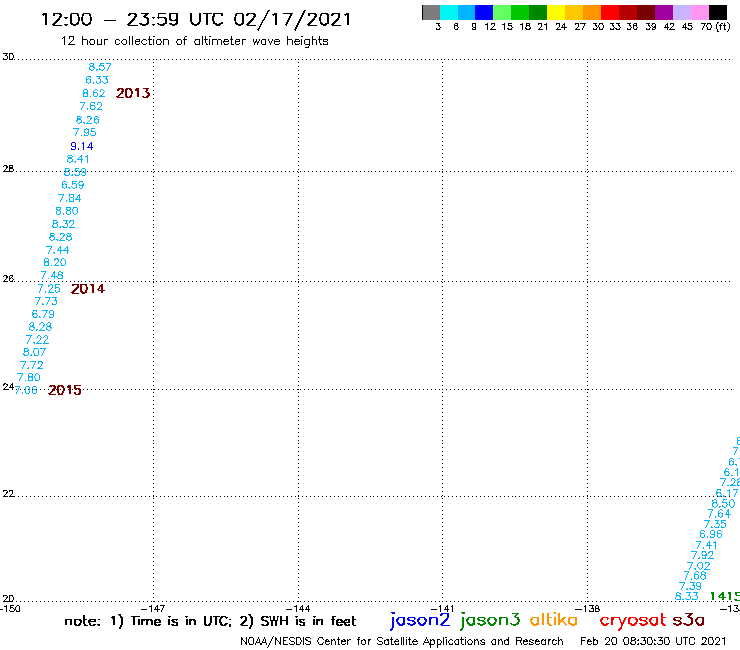
Task: Select the 7.06 reading on latitude 24 line
Action: (25, 390)
